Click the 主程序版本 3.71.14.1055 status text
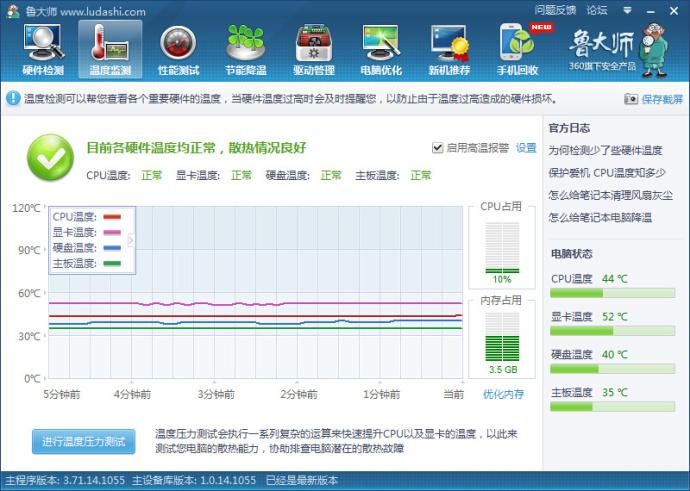This screenshot has width=690, height=491. (x=65, y=480)
